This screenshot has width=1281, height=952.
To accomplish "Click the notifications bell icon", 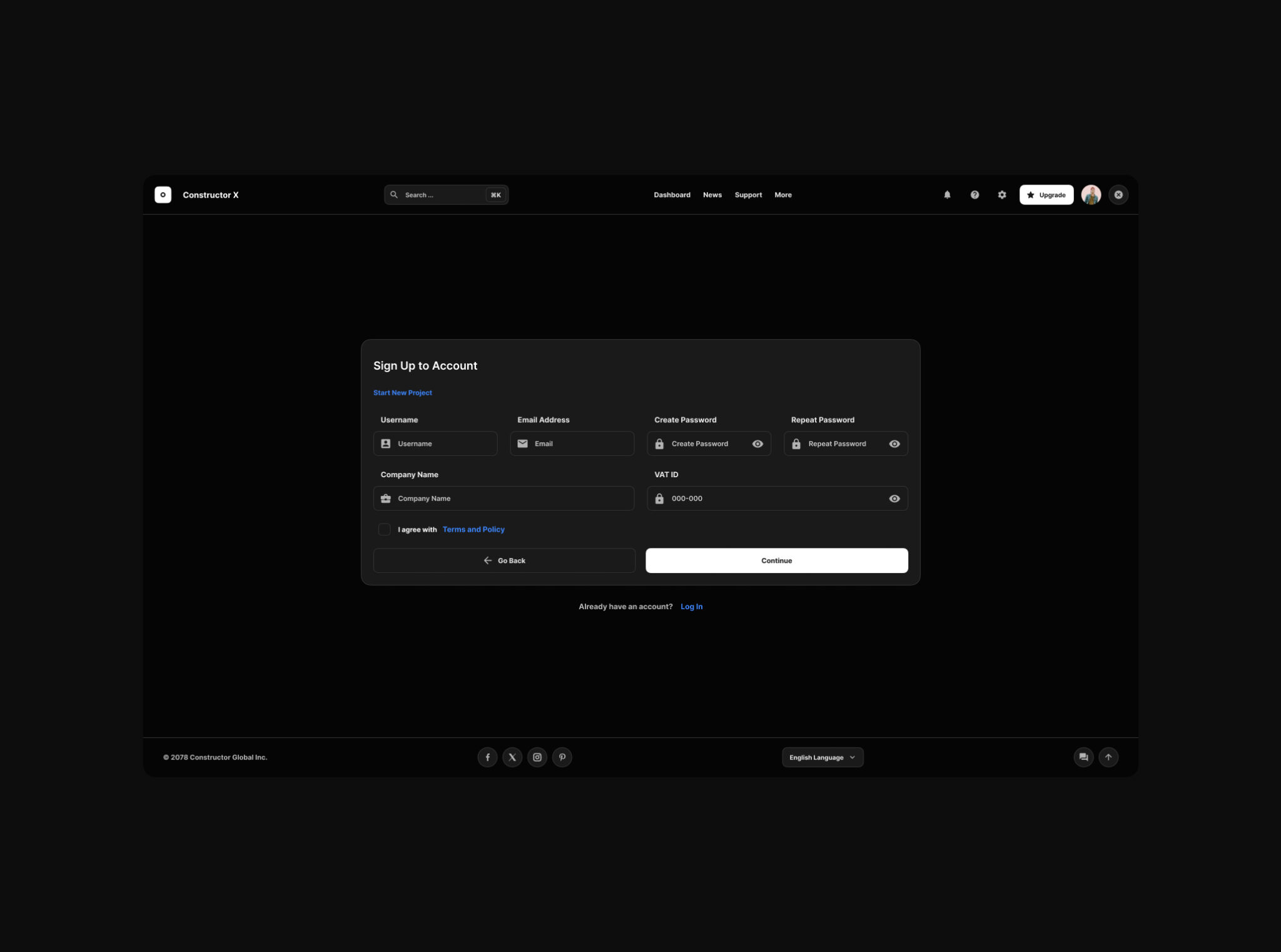I will click(x=947, y=195).
